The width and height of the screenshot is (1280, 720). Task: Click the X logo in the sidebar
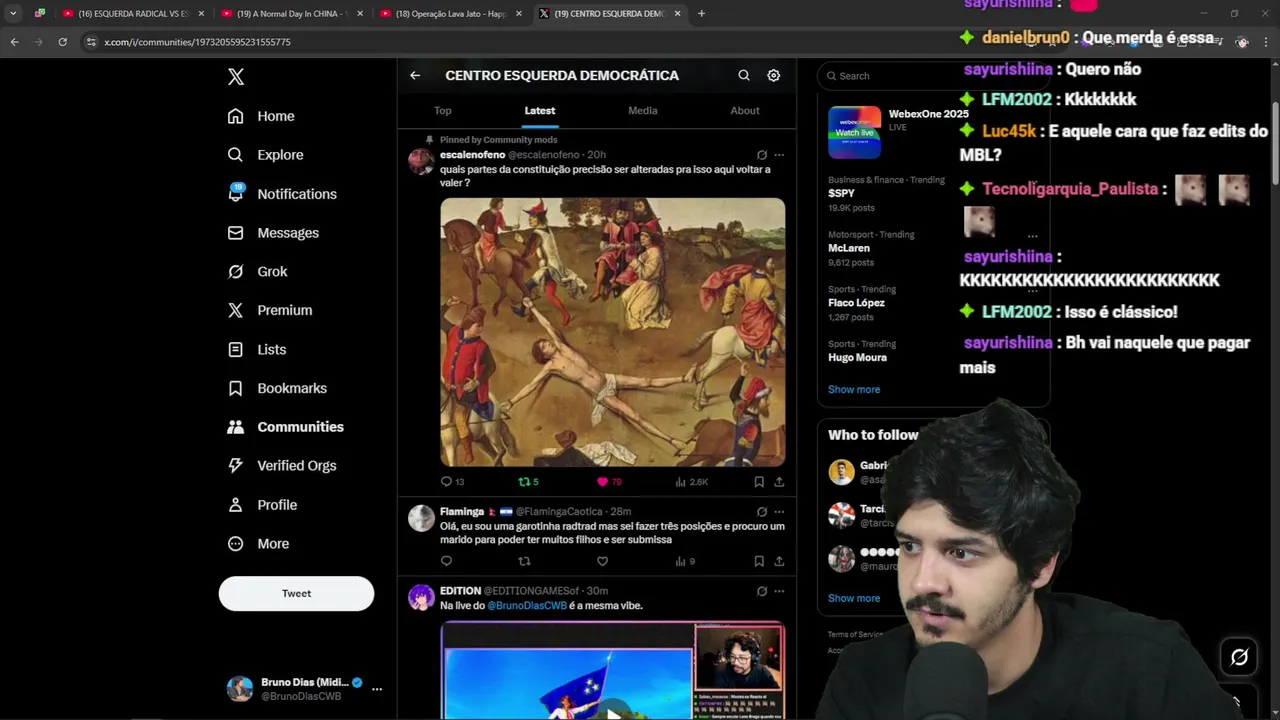point(236,77)
